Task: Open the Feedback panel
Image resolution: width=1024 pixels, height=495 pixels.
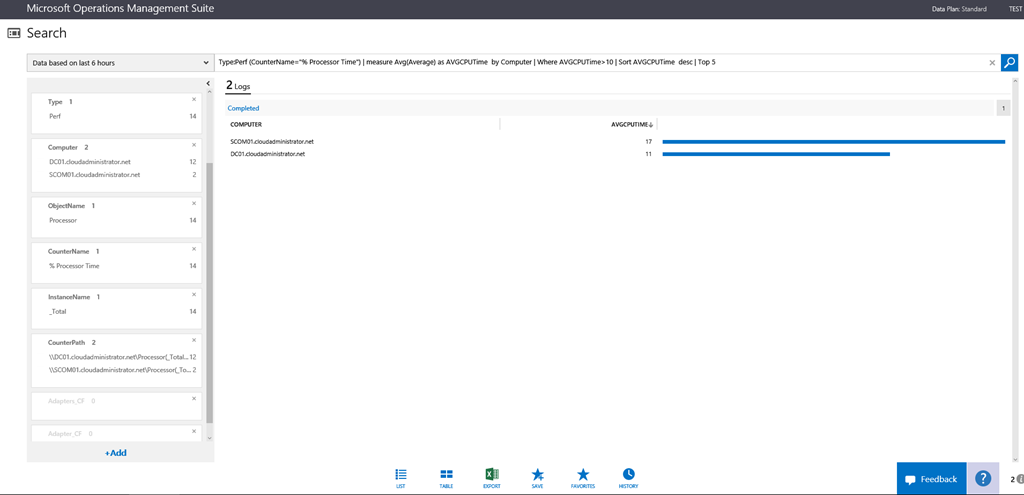Action: click(931, 479)
